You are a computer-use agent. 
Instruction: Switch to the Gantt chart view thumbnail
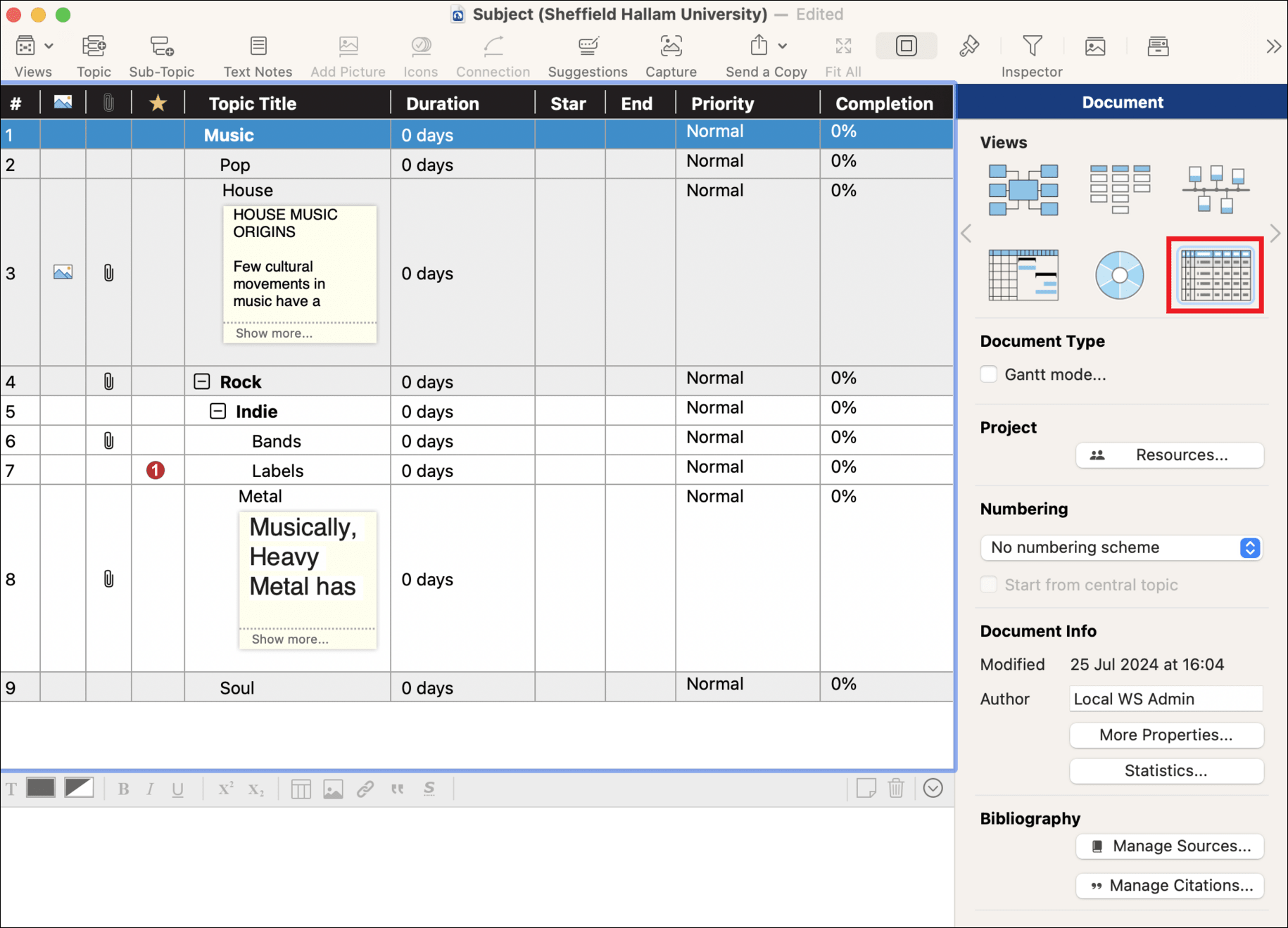1023,275
